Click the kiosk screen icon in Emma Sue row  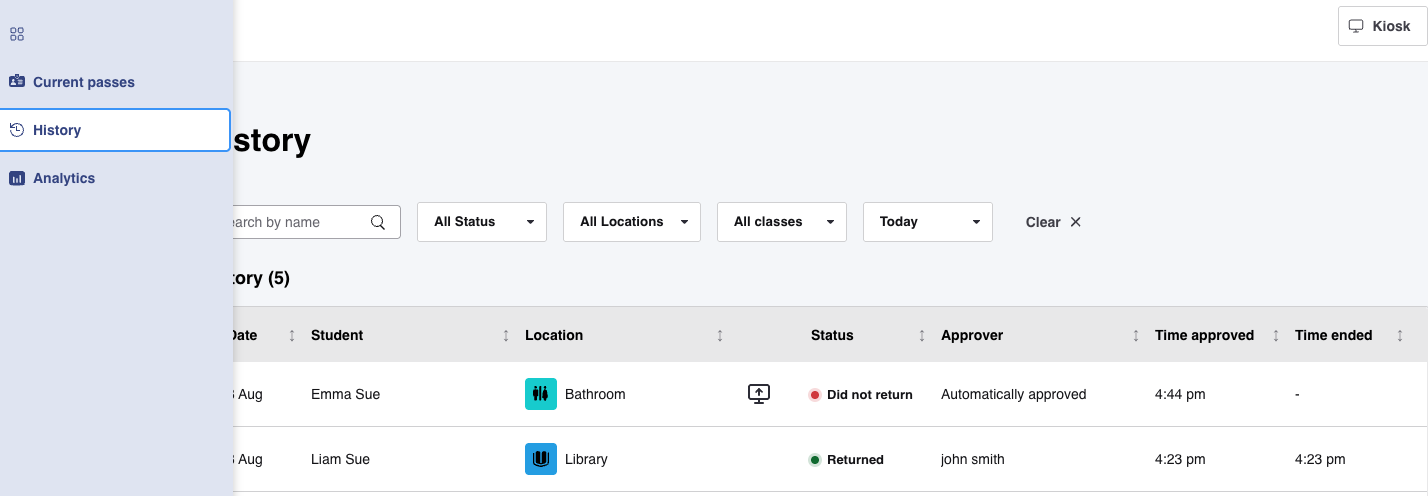pyautogui.click(x=759, y=394)
